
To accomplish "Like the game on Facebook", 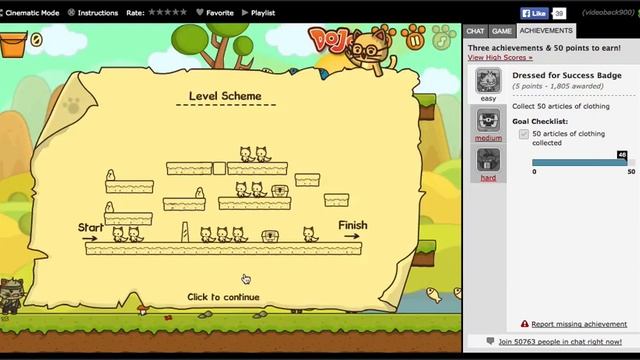I will coord(534,13).
